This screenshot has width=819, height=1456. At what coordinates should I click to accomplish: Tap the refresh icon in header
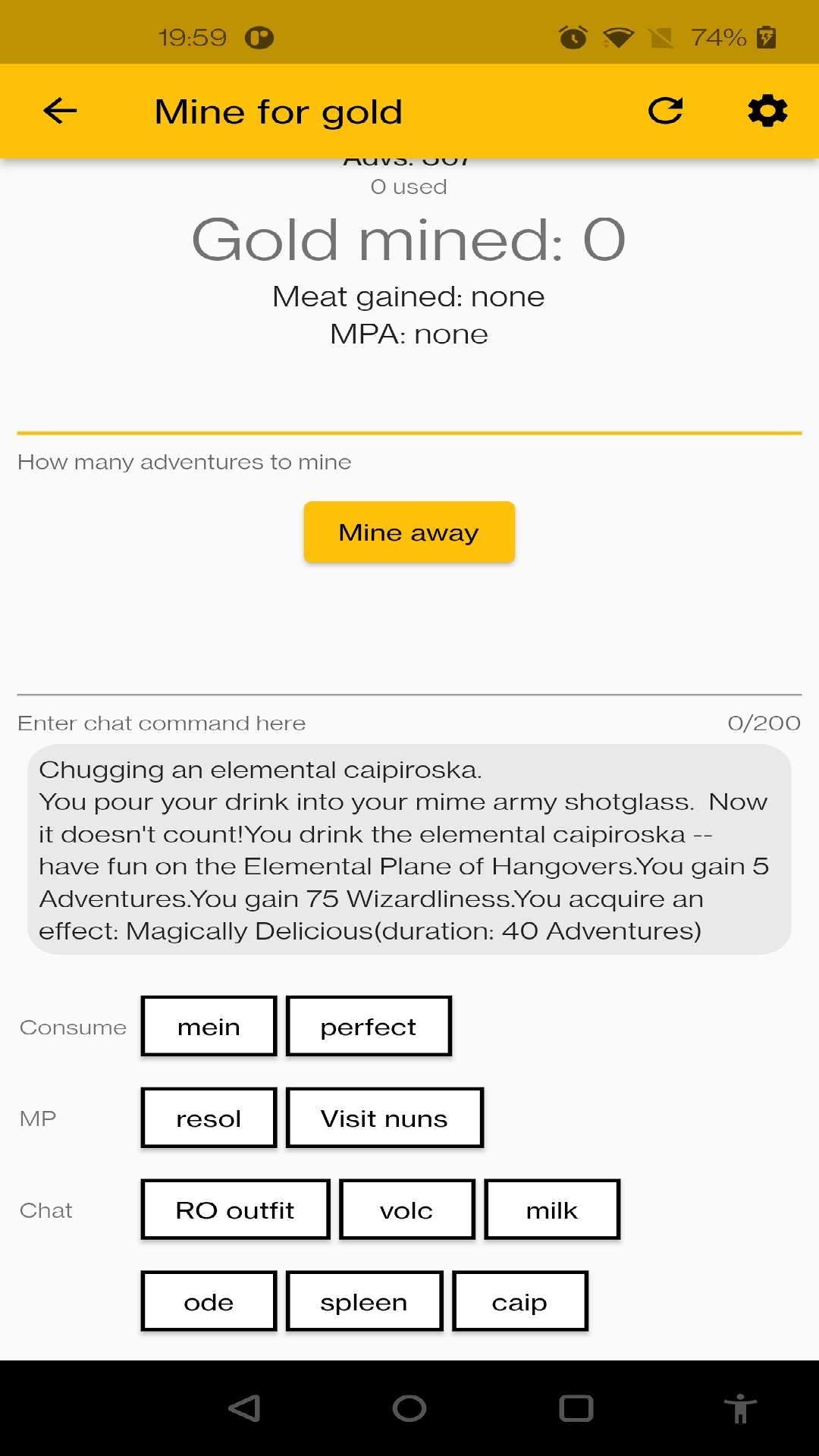pos(665,111)
